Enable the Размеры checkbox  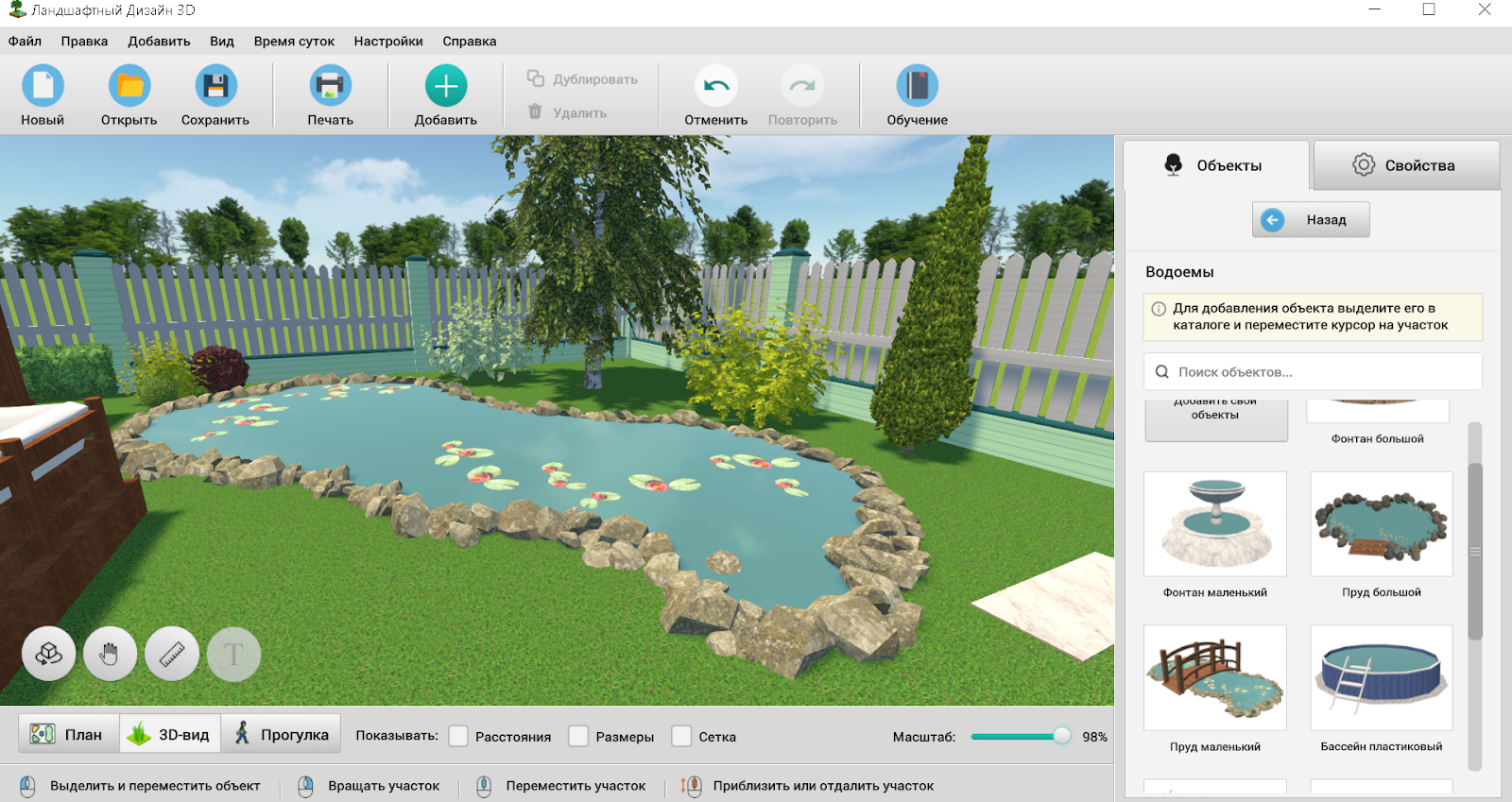coord(578,736)
